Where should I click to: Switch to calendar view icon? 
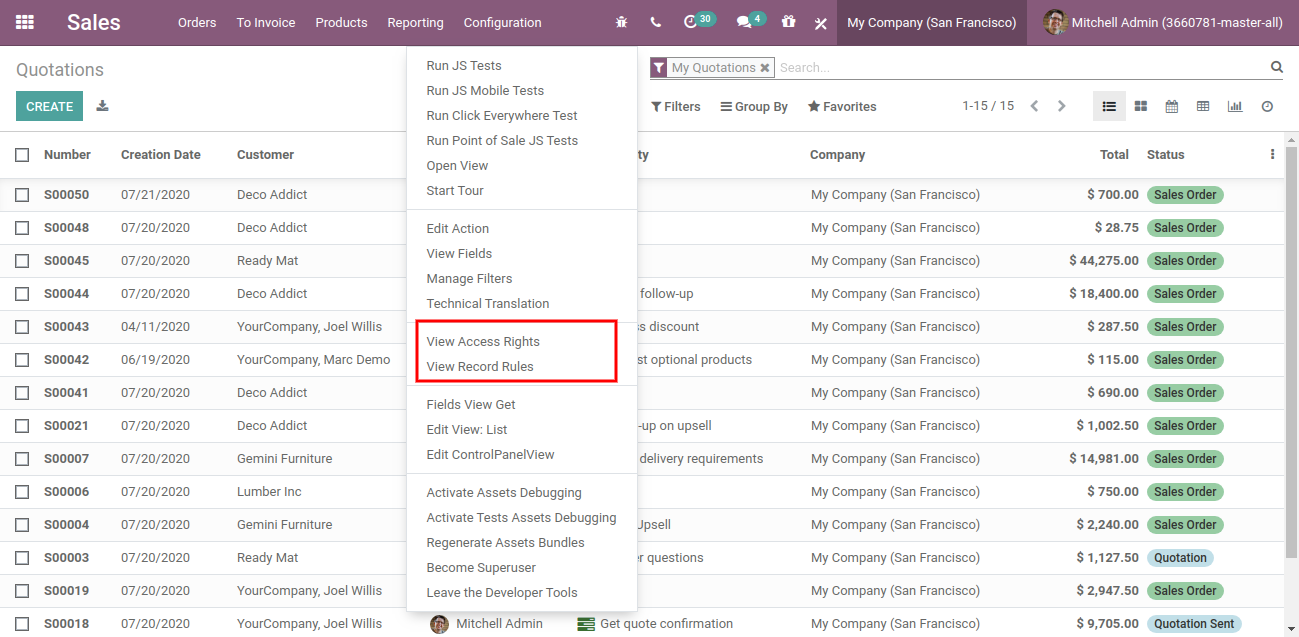(1172, 106)
